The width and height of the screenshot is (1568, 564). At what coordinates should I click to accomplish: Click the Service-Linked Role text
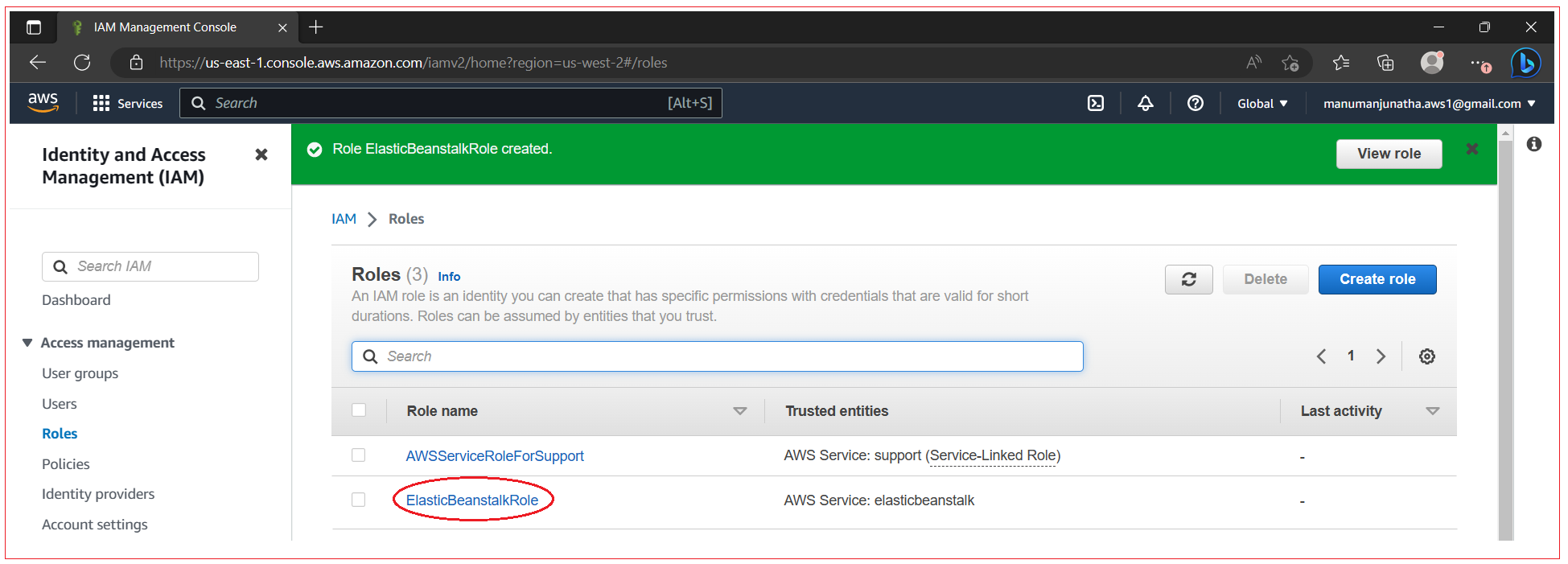coord(994,455)
